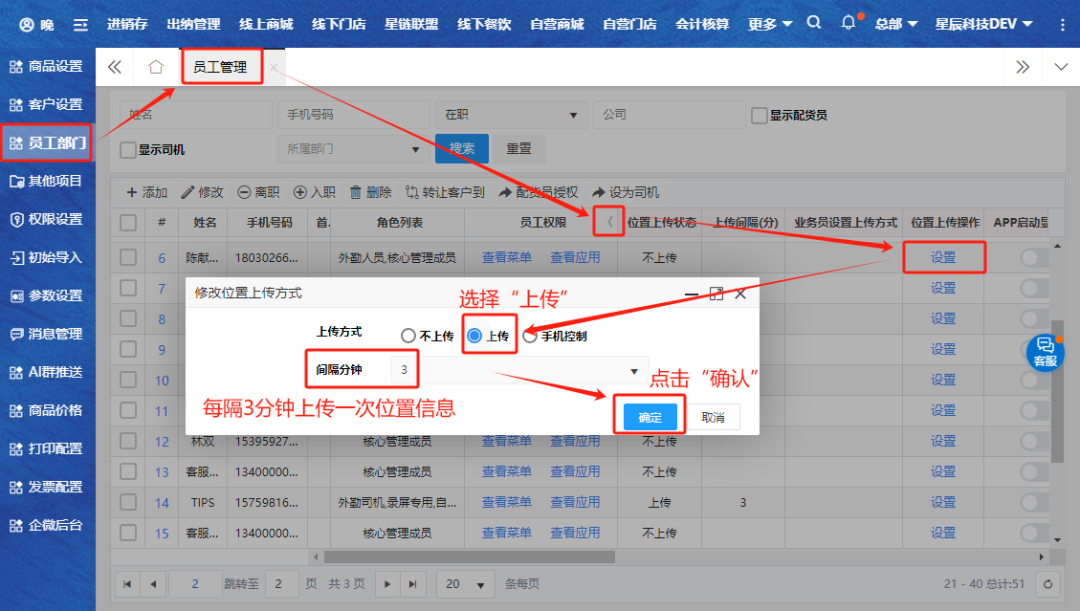The width and height of the screenshot is (1080, 611).
Task: Go to the next page arrow
Action: click(x=387, y=583)
